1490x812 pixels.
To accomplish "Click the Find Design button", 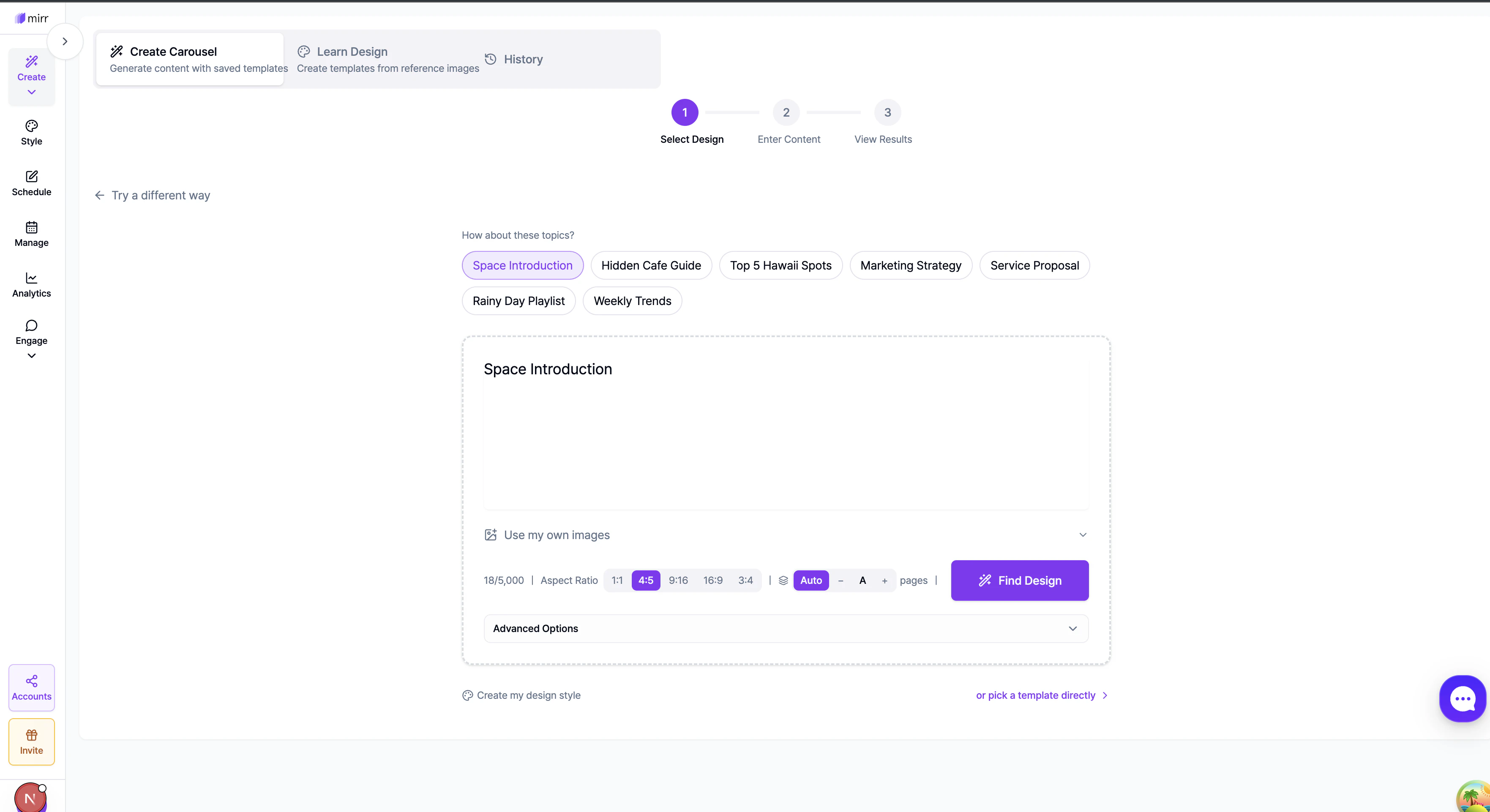I will click(1019, 580).
